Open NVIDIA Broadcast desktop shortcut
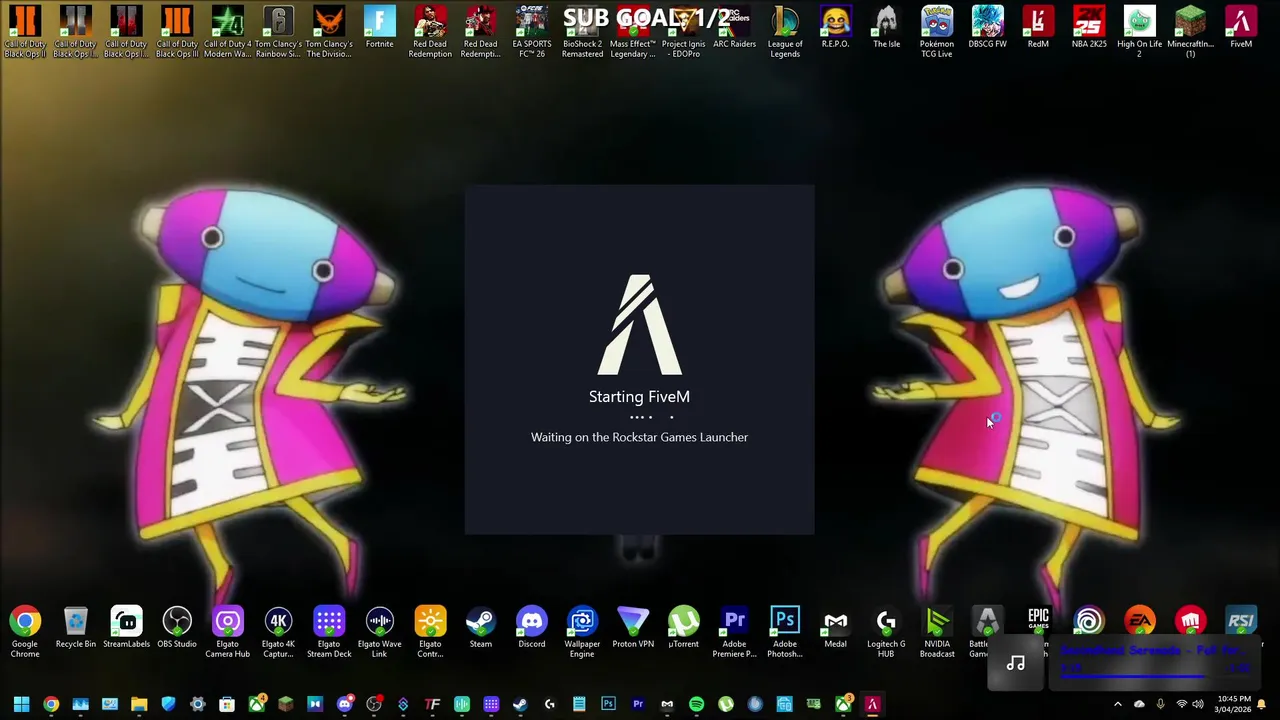Screen dimensions: 1280x720 tap(937, 631)
